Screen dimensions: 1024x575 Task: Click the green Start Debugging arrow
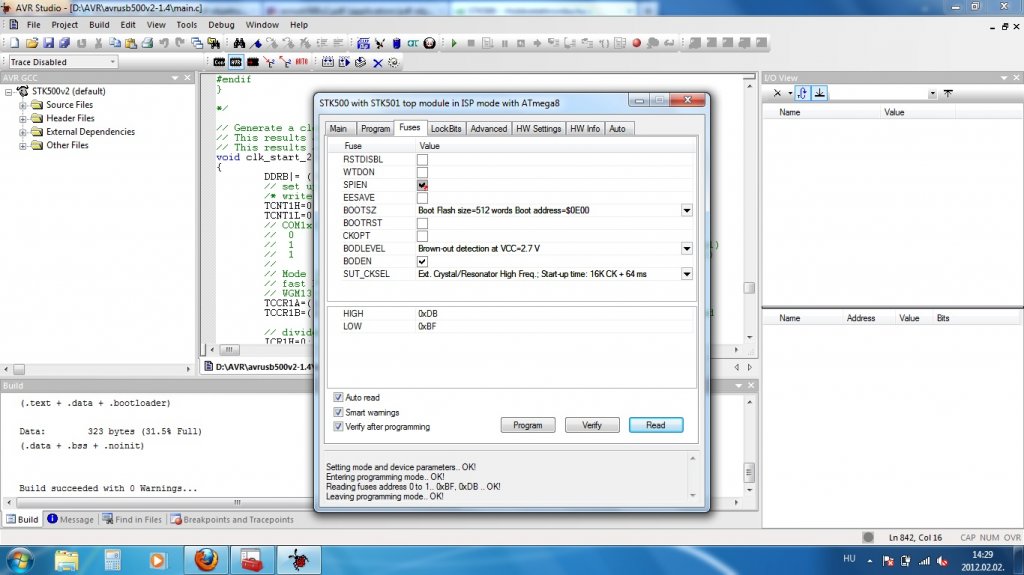pos(454,43)
